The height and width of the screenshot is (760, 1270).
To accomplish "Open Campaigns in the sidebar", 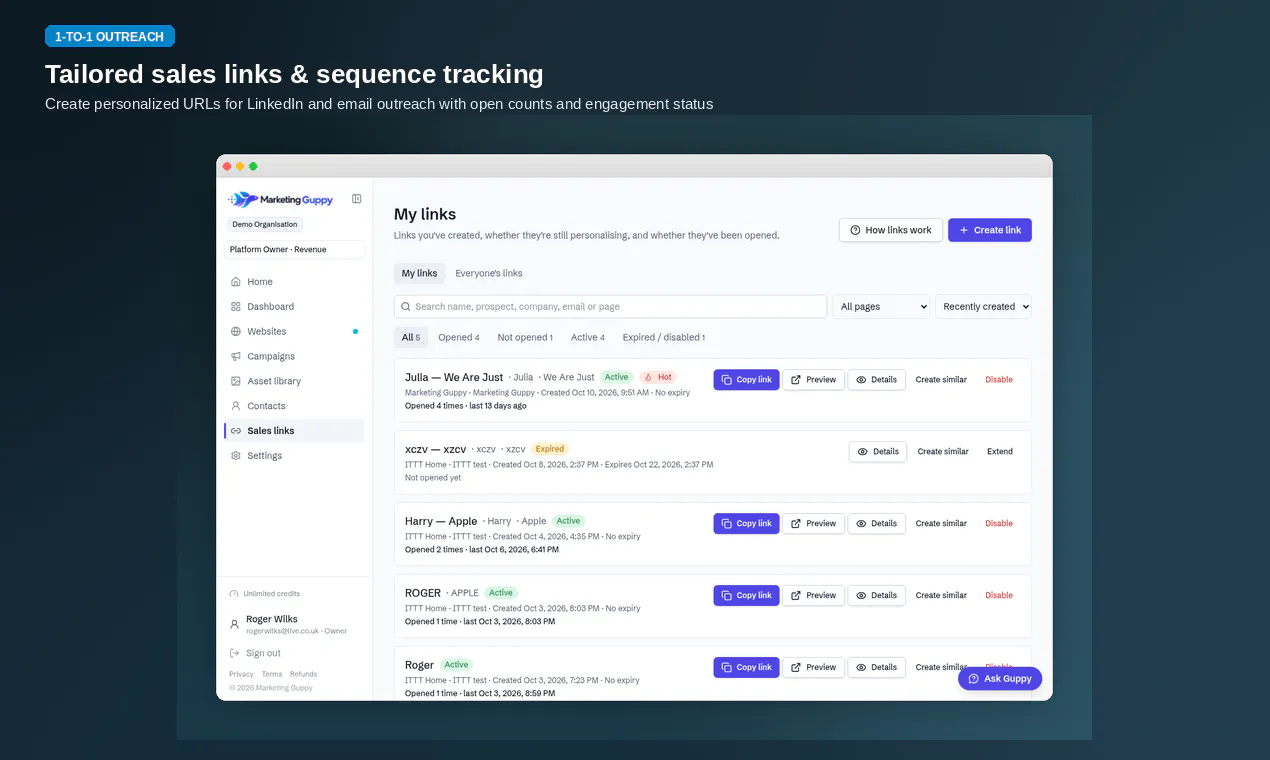I will coord(294,356).
